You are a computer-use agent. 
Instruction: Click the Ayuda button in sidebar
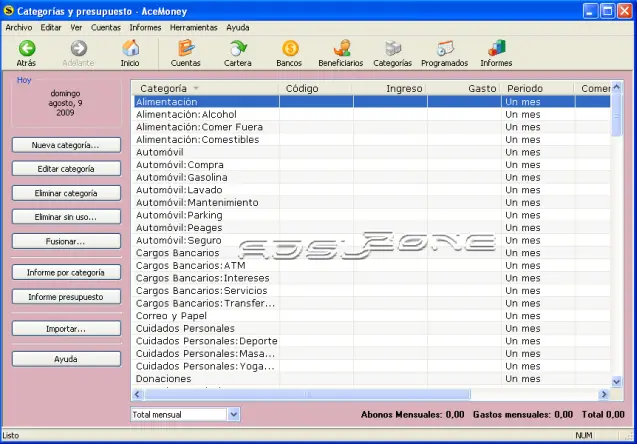66,359
